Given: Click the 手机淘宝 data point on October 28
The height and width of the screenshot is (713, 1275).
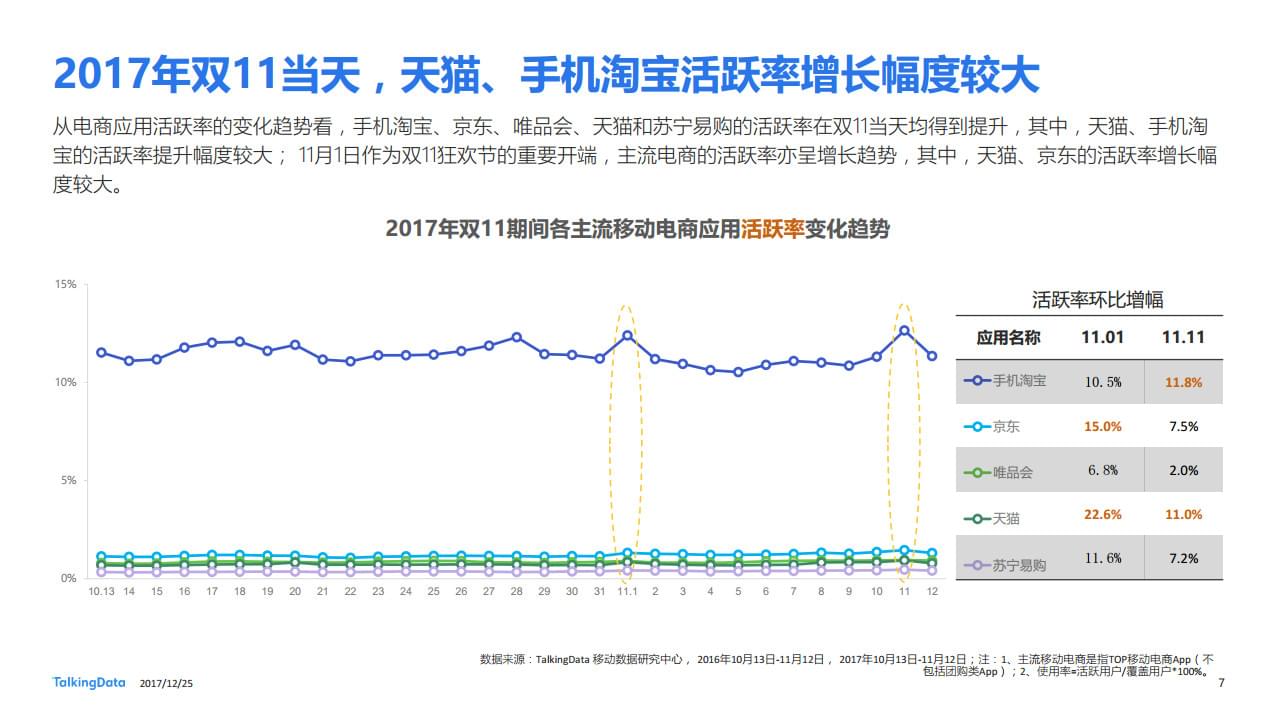Looking at the screenshot, I should [516, 337].
